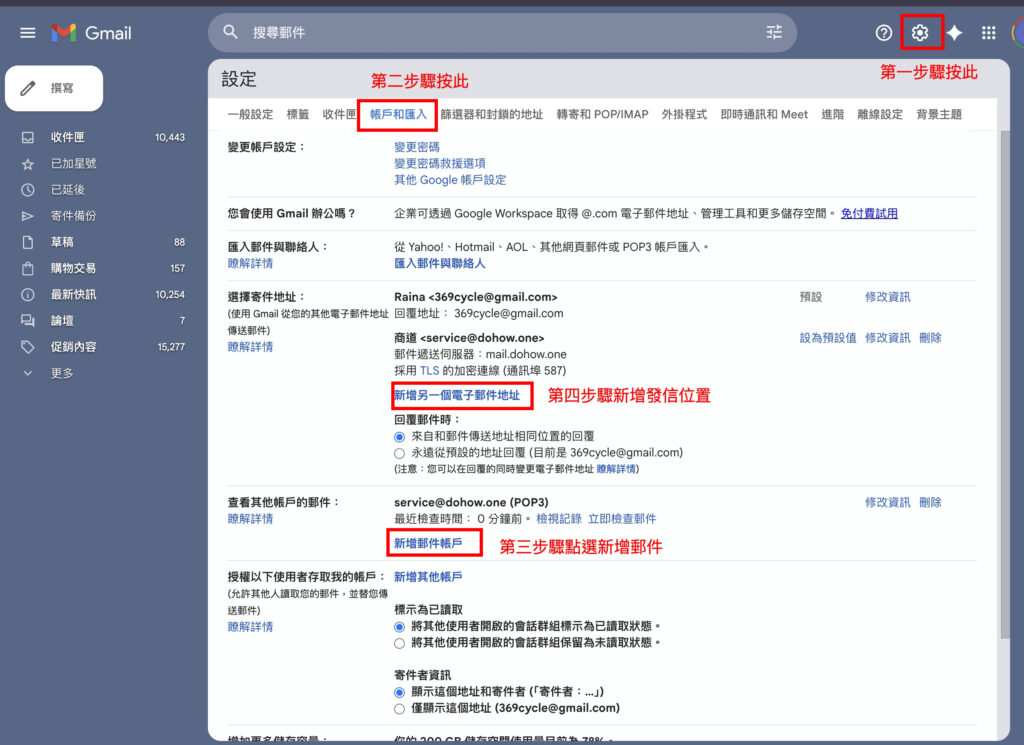The image size is (1024, 745).
Task: Switch to the 篩選器和封鎖的地址 tab
Action: coord(491,115)
